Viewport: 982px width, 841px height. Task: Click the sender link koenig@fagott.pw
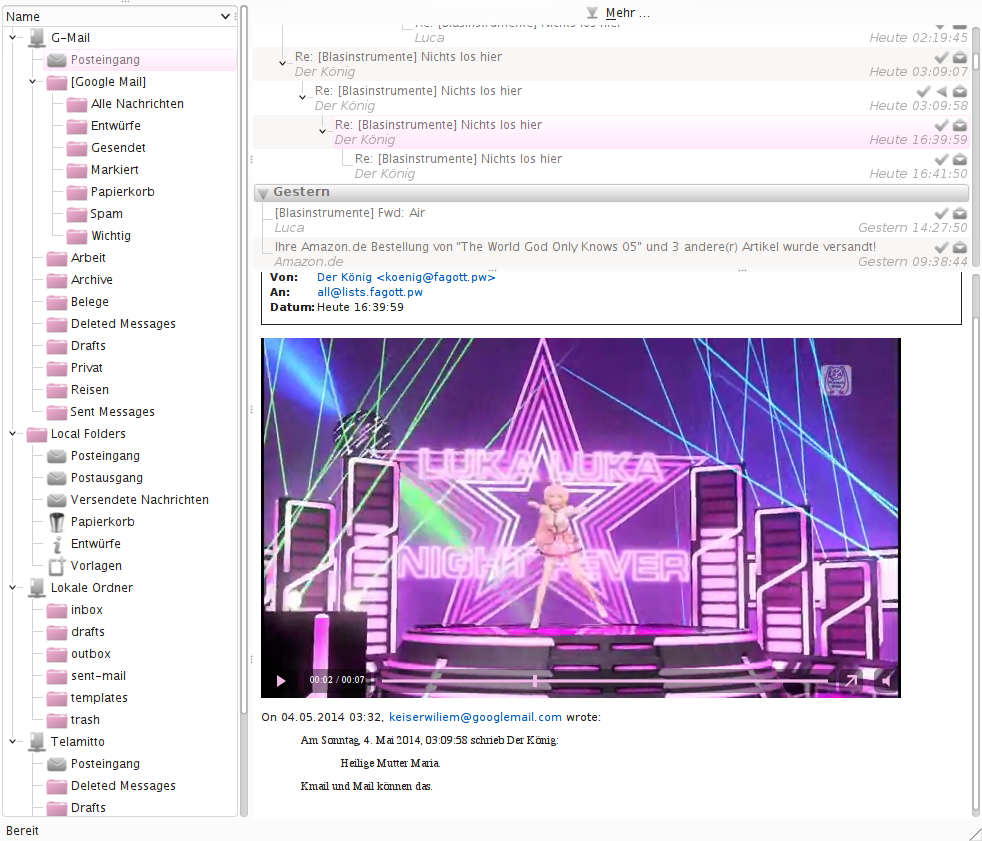click(x=406, y=277)
